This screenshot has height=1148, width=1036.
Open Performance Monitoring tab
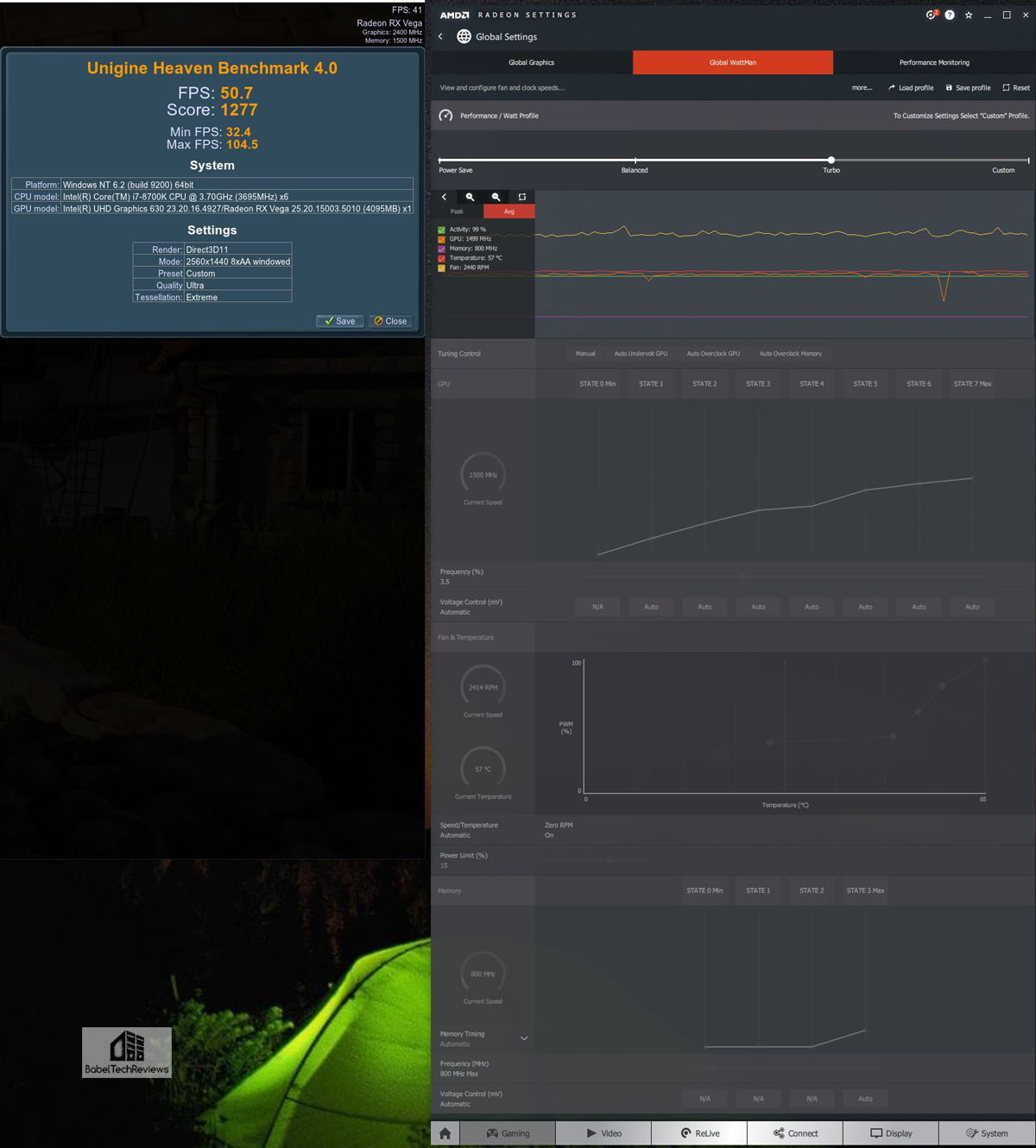tap(934, 62)
